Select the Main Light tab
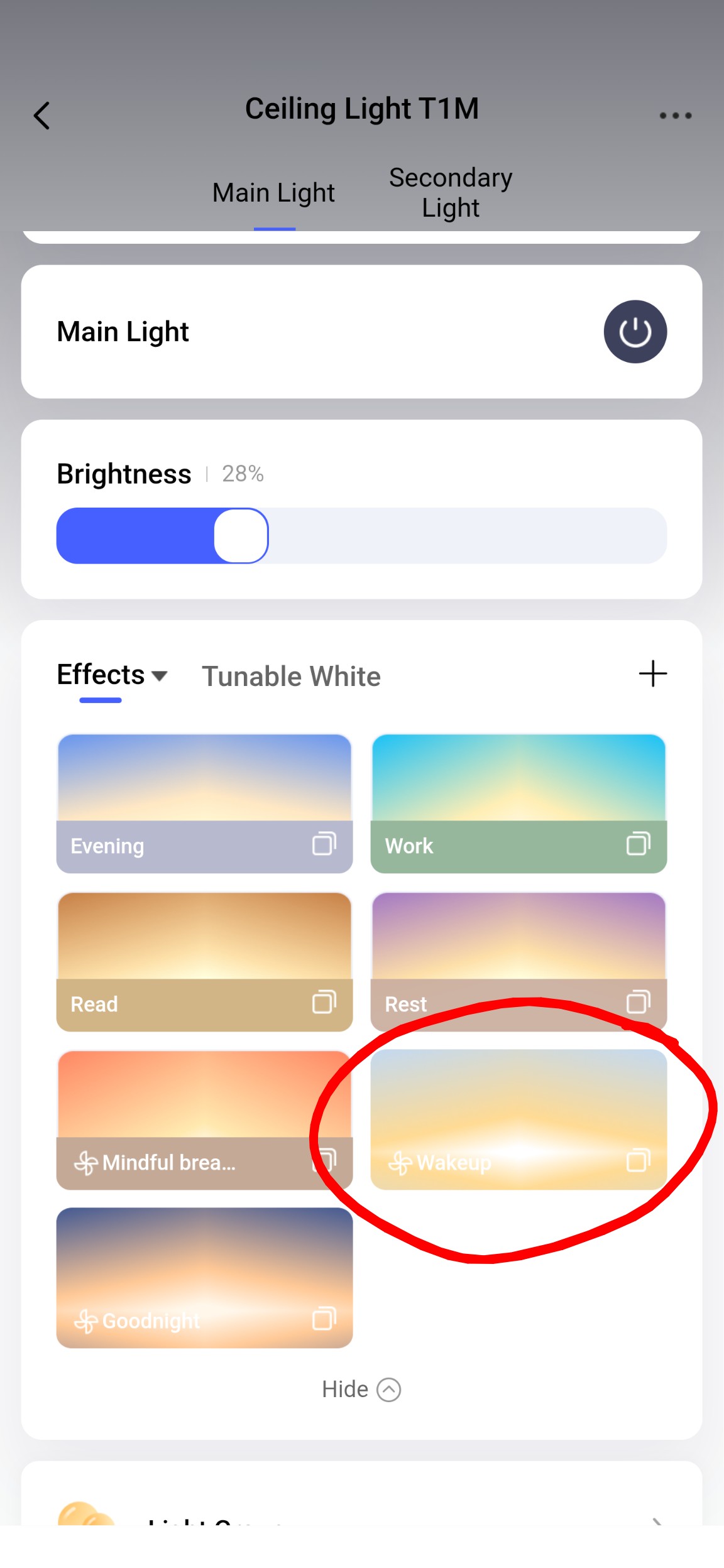This screenshot has height=1568, width=724. (x=273, y=193)
